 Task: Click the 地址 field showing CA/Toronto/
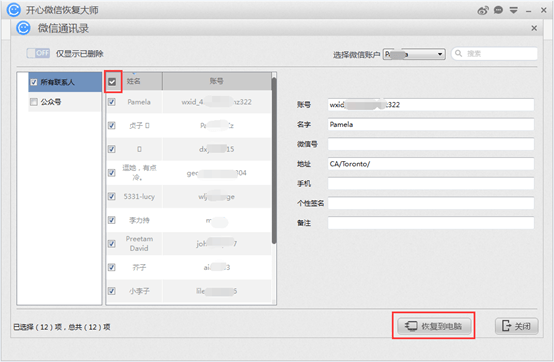(x=431, y=164)
